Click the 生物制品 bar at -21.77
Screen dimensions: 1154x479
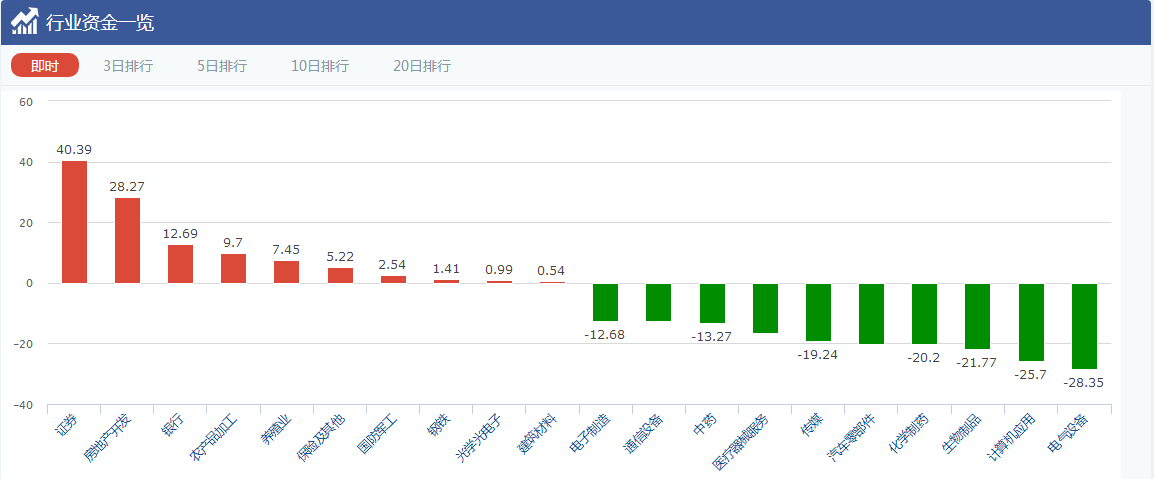977,316
